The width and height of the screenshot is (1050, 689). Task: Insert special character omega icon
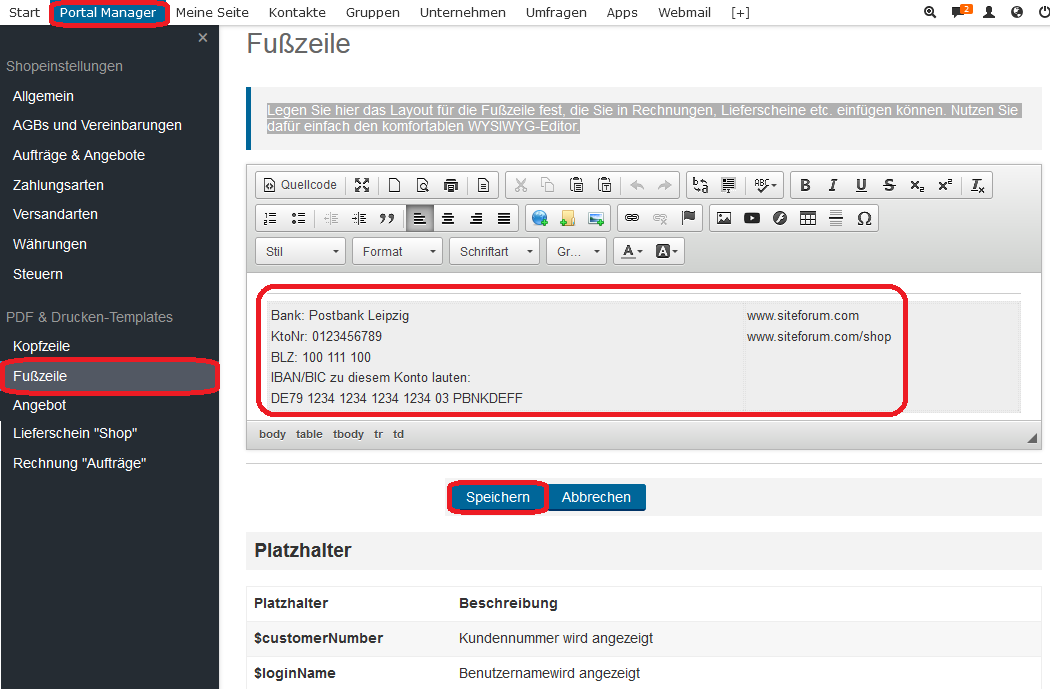(x=864, y=218)
